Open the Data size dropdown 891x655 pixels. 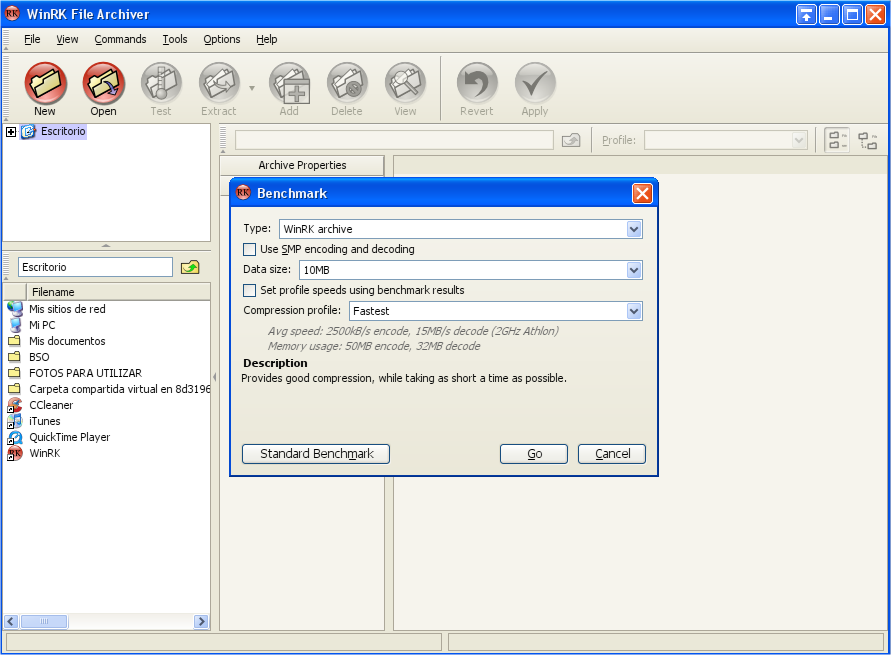pyautogui.click(x=634, y=270)
